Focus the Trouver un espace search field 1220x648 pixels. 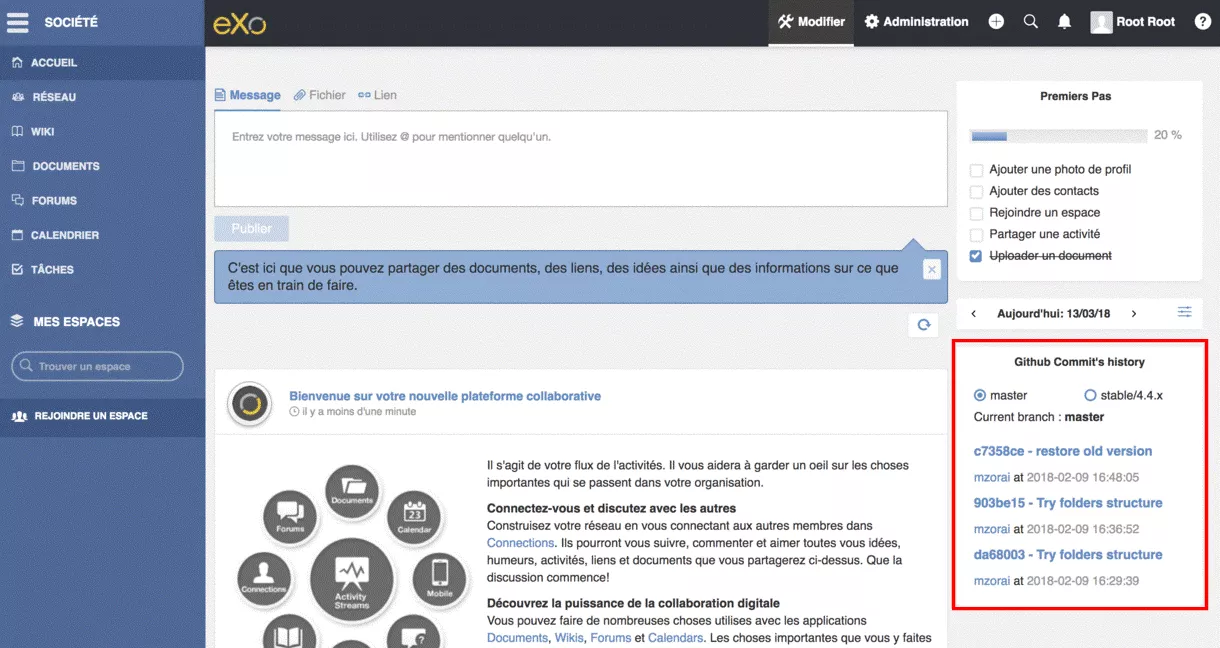(x=97, y=366)
